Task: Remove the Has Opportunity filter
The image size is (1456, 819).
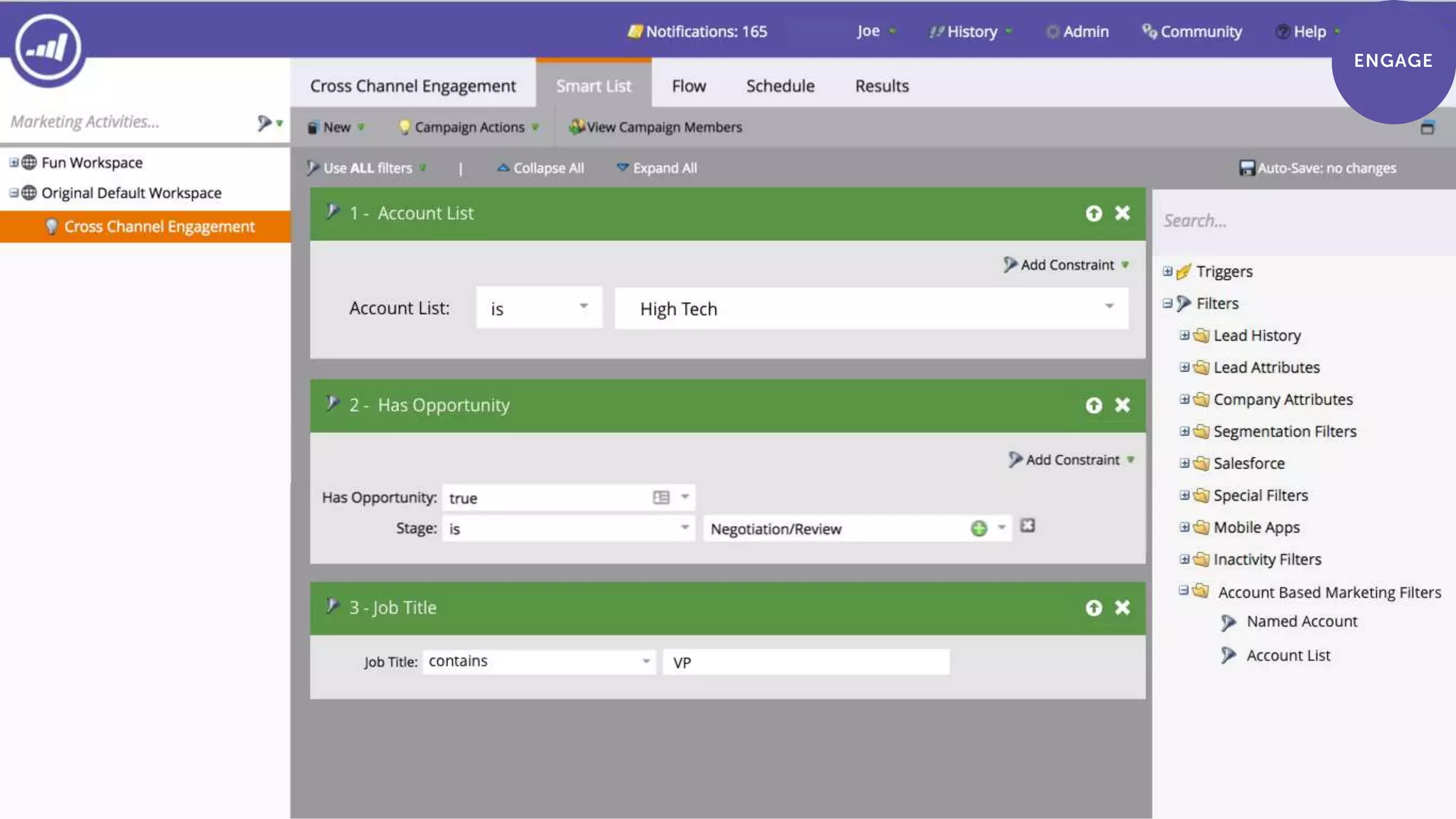Action: (x=1122, y=405)
